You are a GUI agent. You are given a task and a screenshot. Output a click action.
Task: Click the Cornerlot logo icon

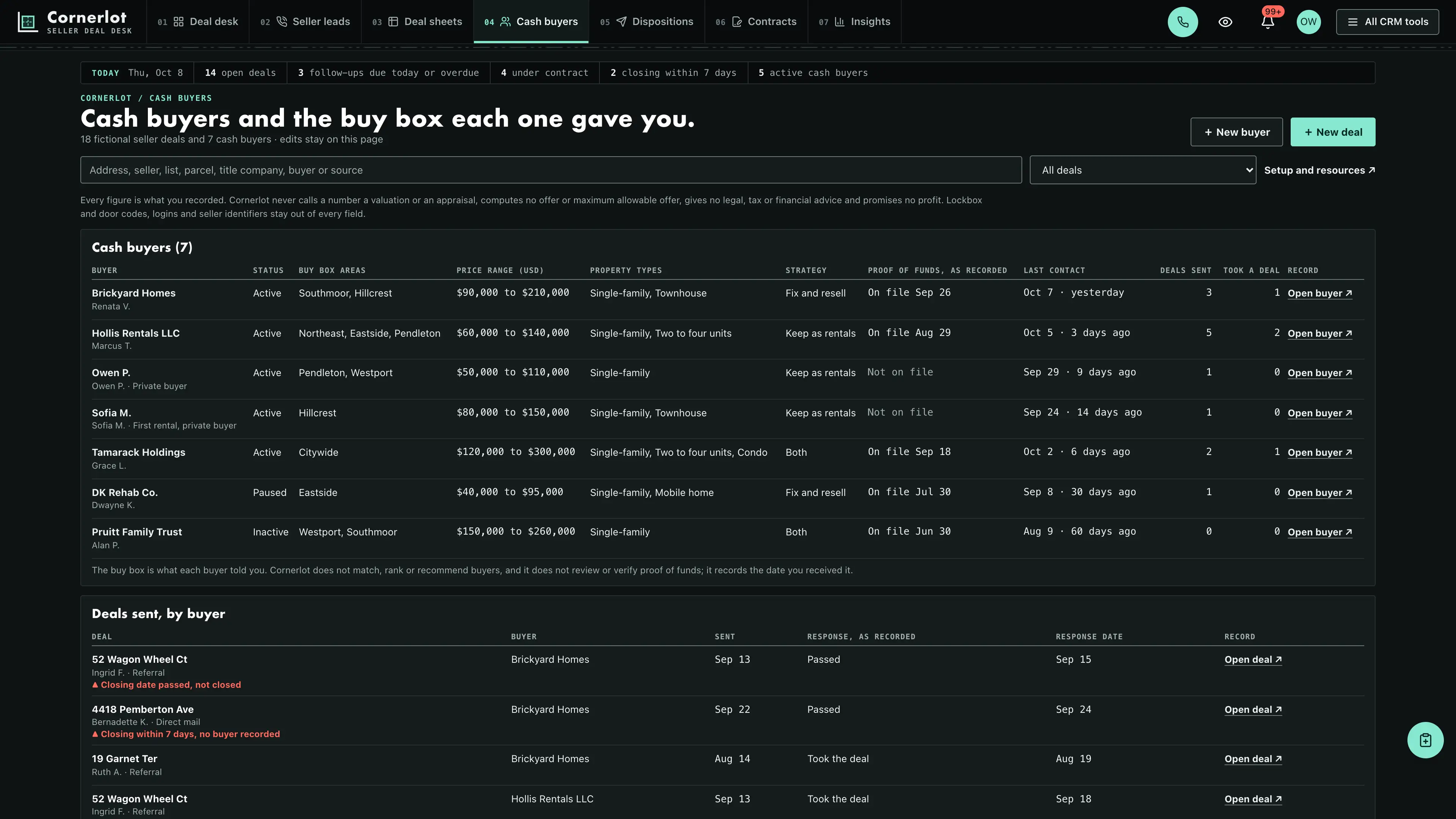click(27, 22)
